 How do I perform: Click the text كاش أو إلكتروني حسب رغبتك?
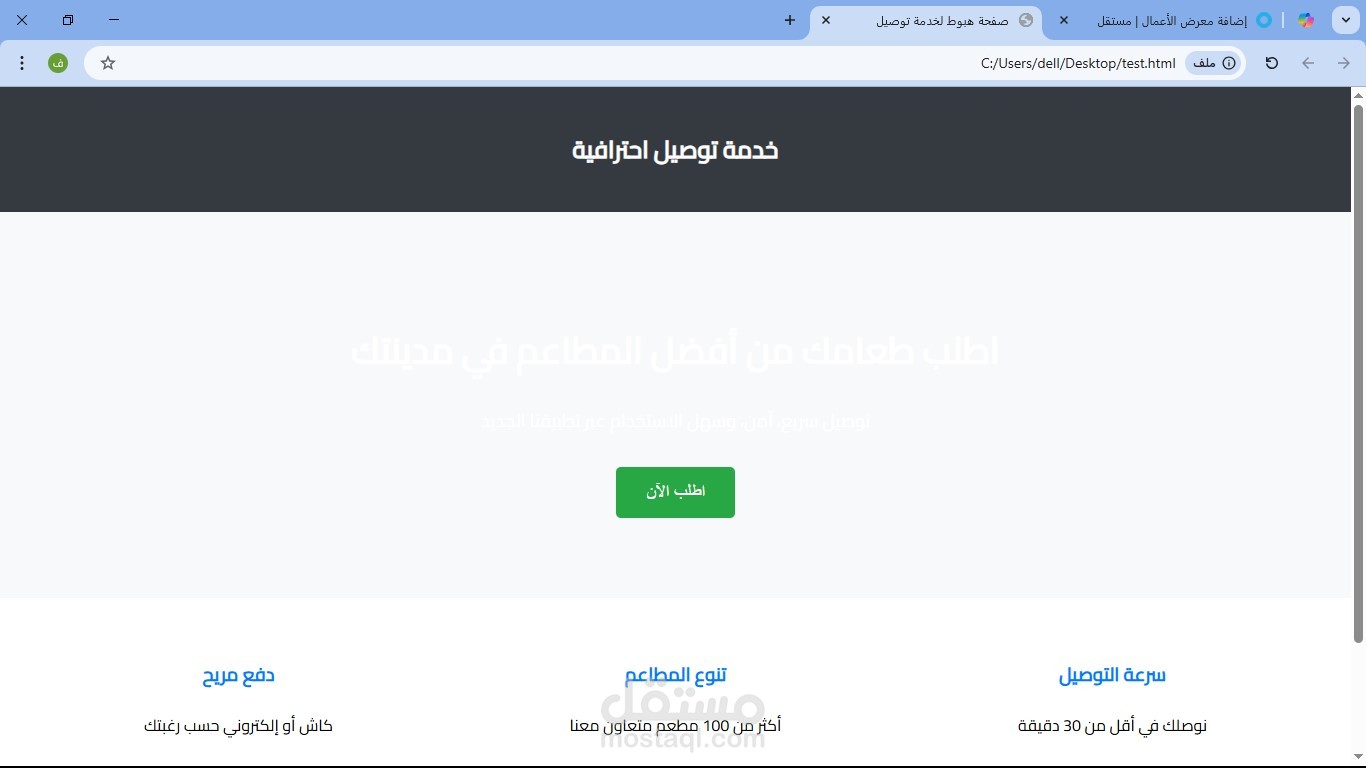click(x=238, y=726)
